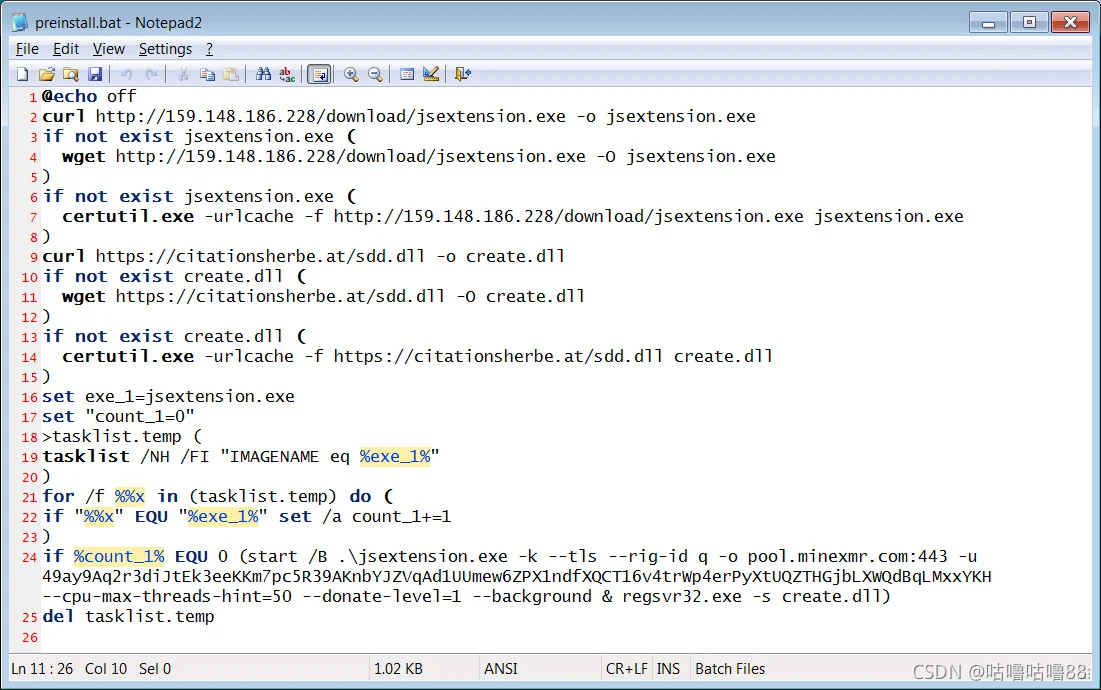Click the Col 10 status bar text
This screenshot has height=690, width=1101.
[106, 669]
